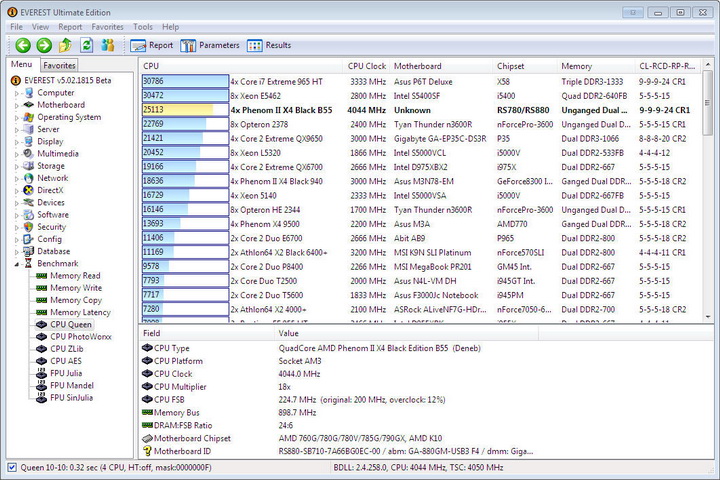Collapse the Benchmark tree node

[x=17, y=264]
